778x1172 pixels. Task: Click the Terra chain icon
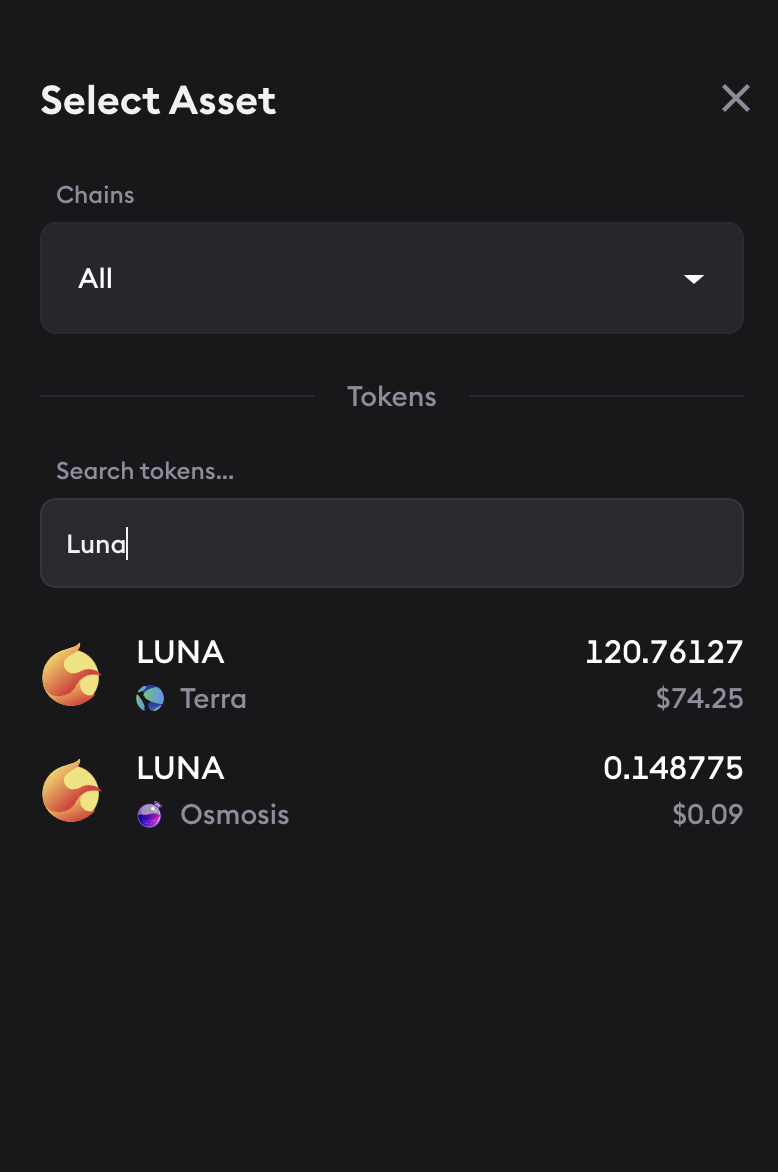click(x=150, y=698)
